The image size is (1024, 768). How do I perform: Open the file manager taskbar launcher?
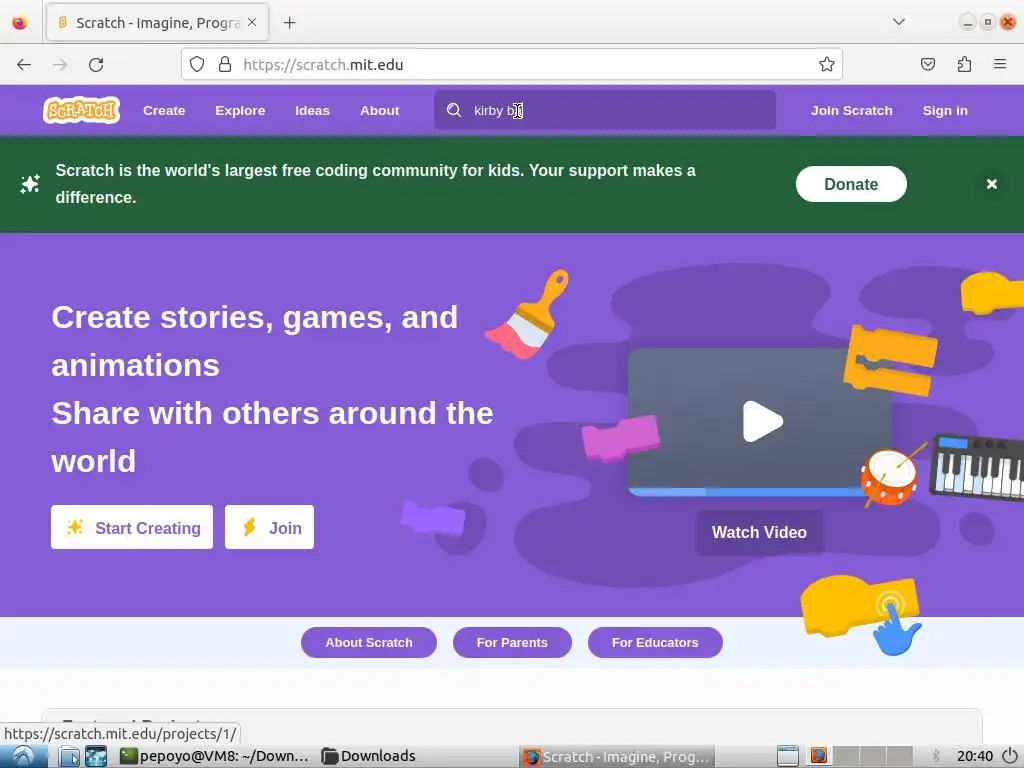pyautogui.click(x=69, y=756)
